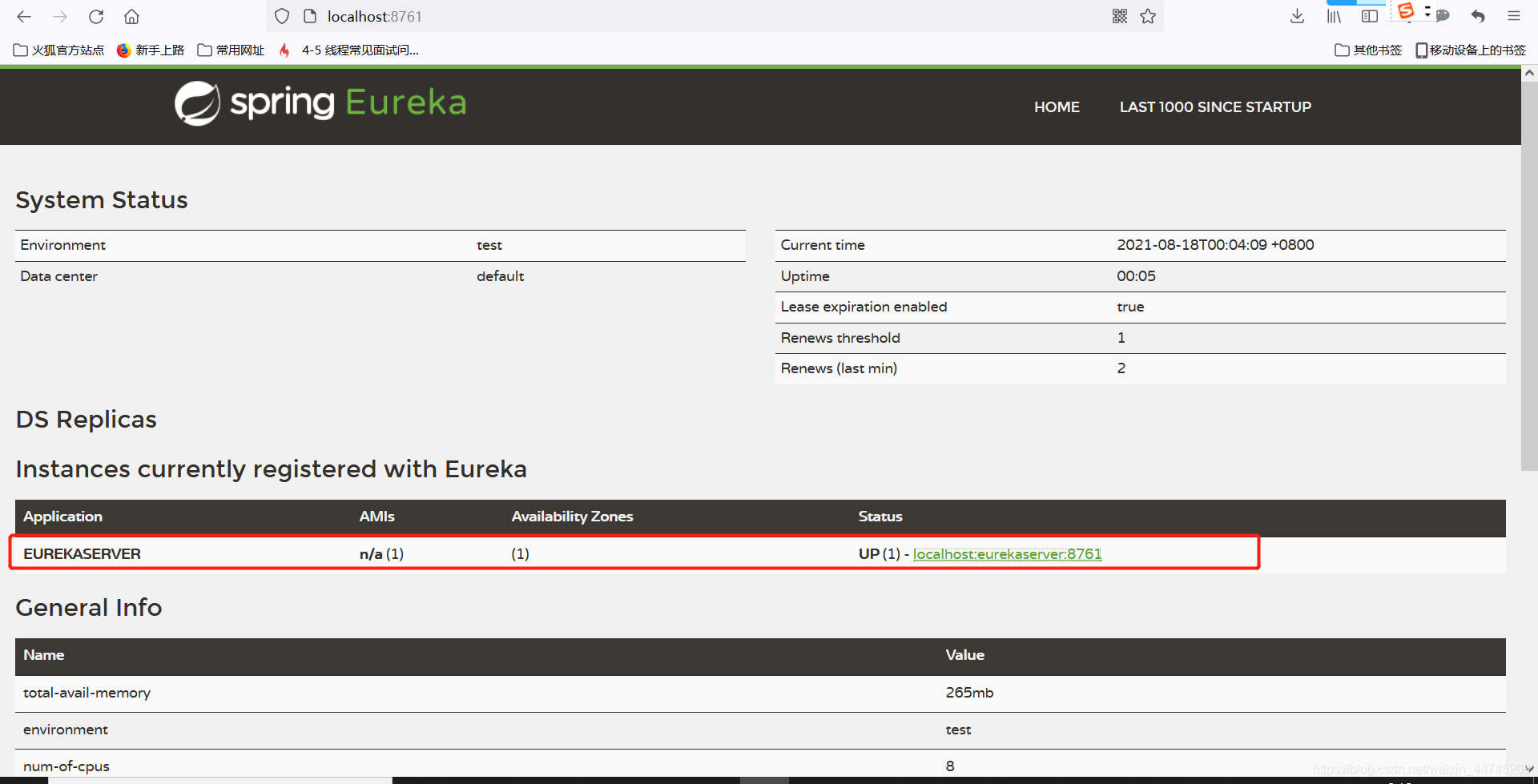
Task: Open the 火狐官方站点 bookmark folder
Action: pyautogui.click(x=59, y=50)
